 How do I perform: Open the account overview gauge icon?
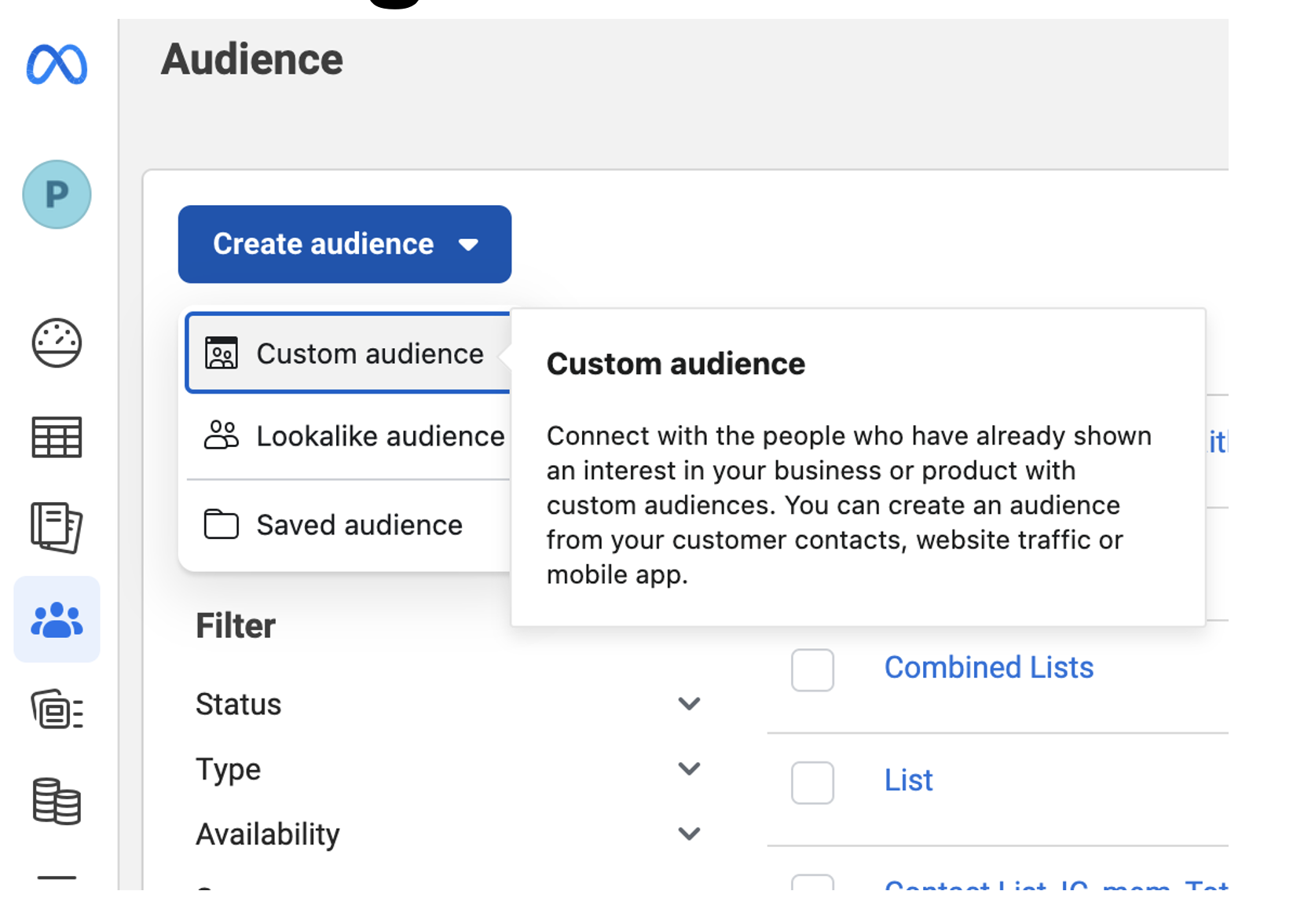tap(57, 343)
